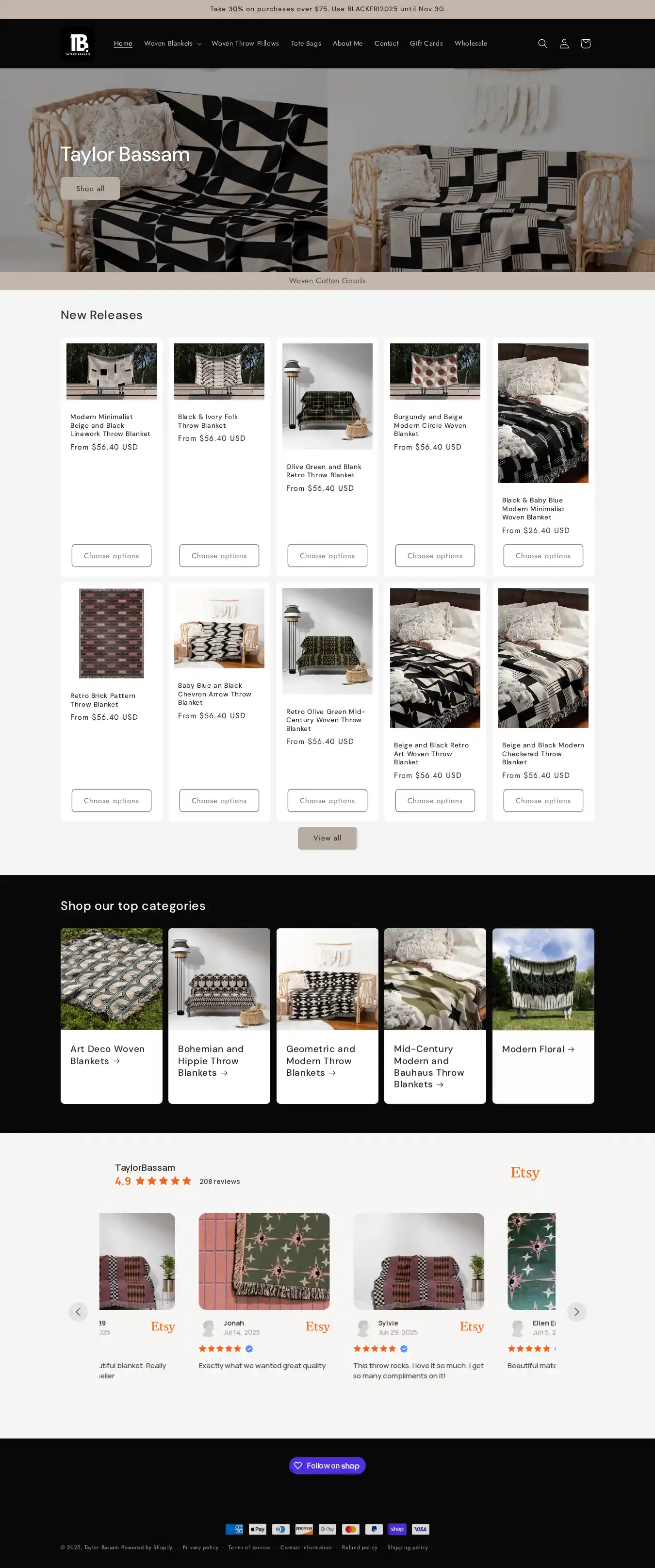Open the shopping cart icon
This screenshot has height=1568, width=655.
tap(586, 43)
